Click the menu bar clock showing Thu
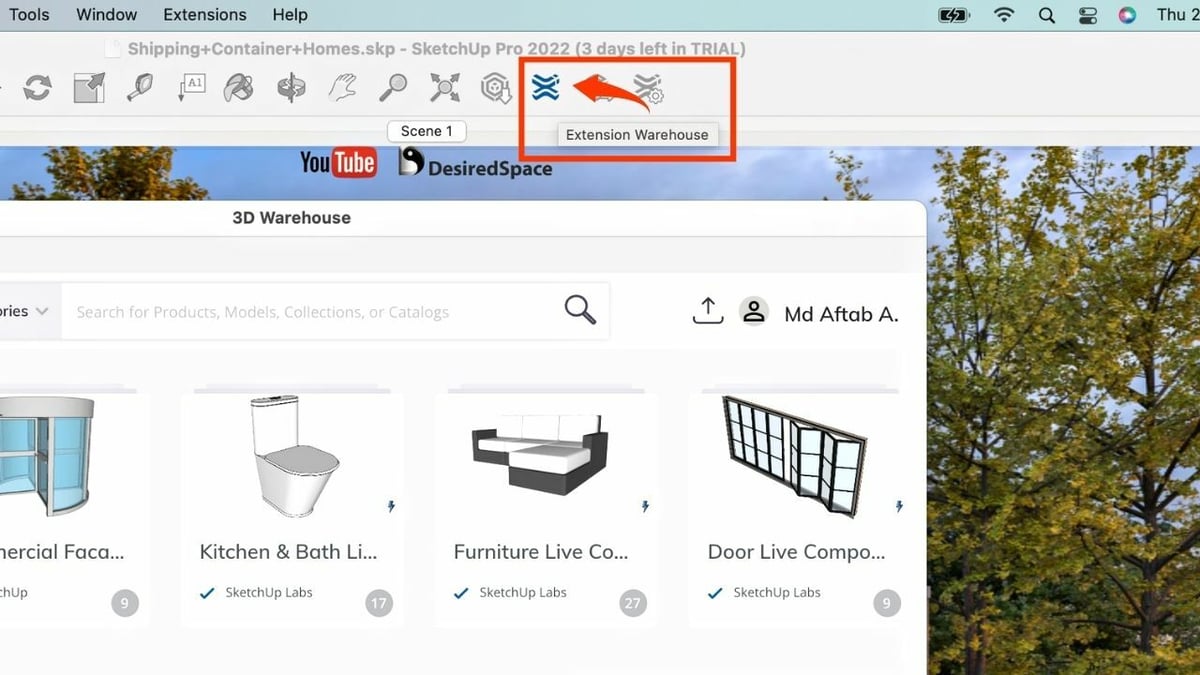1200x675 pixels. click(1178, 15)
